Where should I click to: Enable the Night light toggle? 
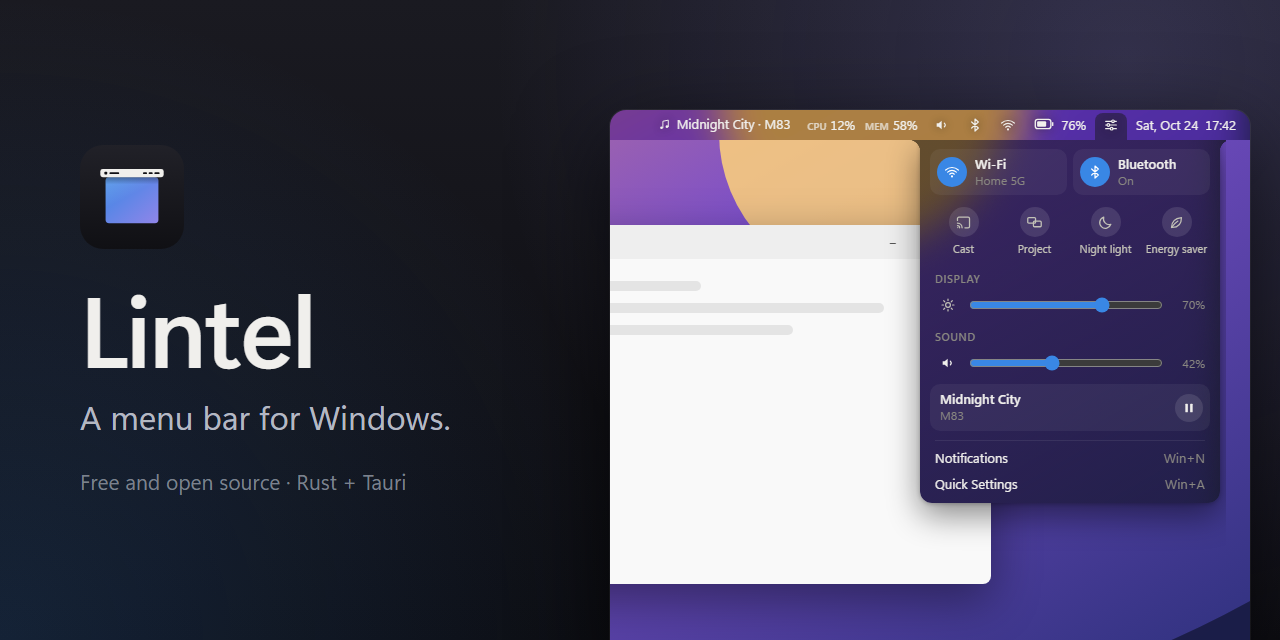[x=1105, y=223]
